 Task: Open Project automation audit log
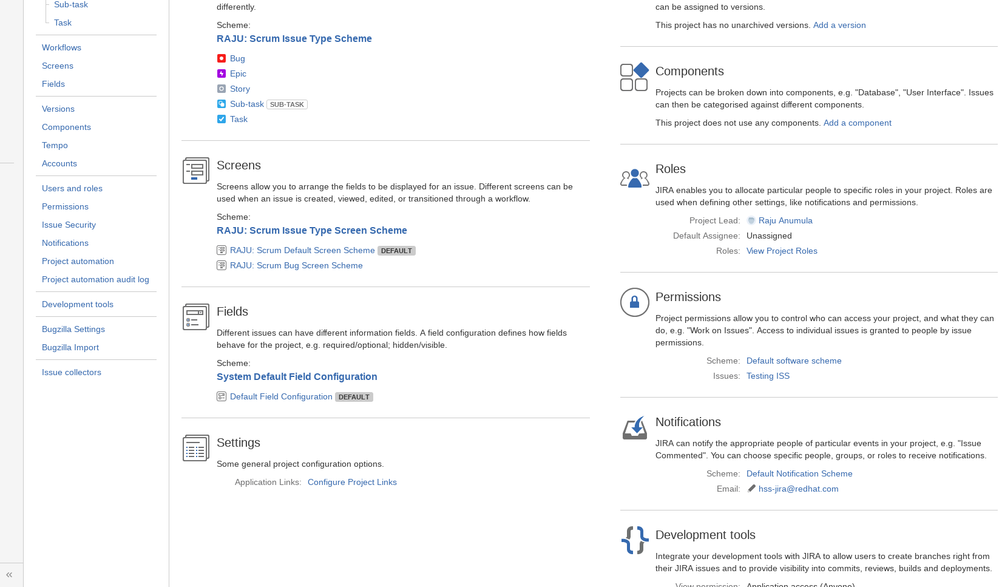pos(96,279)
